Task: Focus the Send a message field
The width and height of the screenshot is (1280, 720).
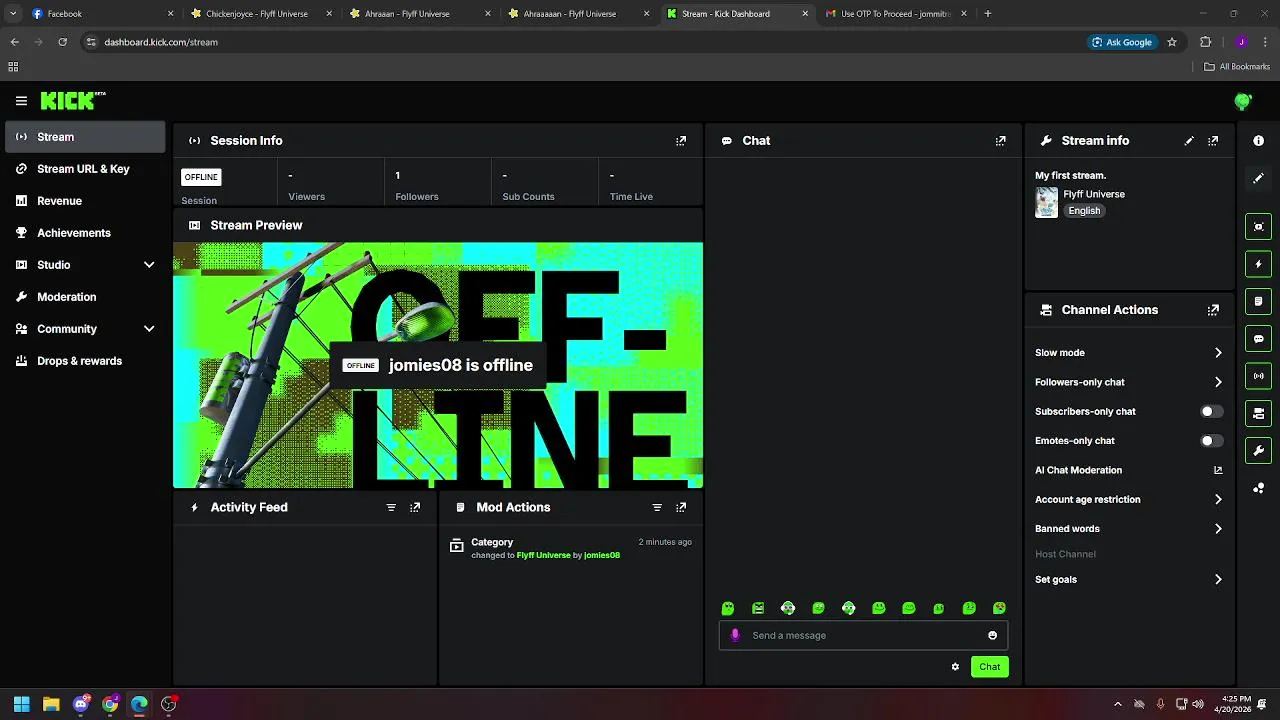Action: [863, 635]
